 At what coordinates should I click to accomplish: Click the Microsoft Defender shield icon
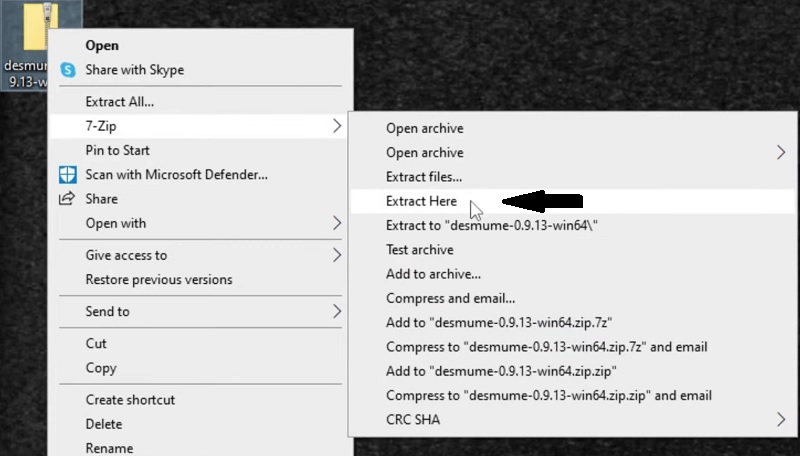tap(68, 175)
